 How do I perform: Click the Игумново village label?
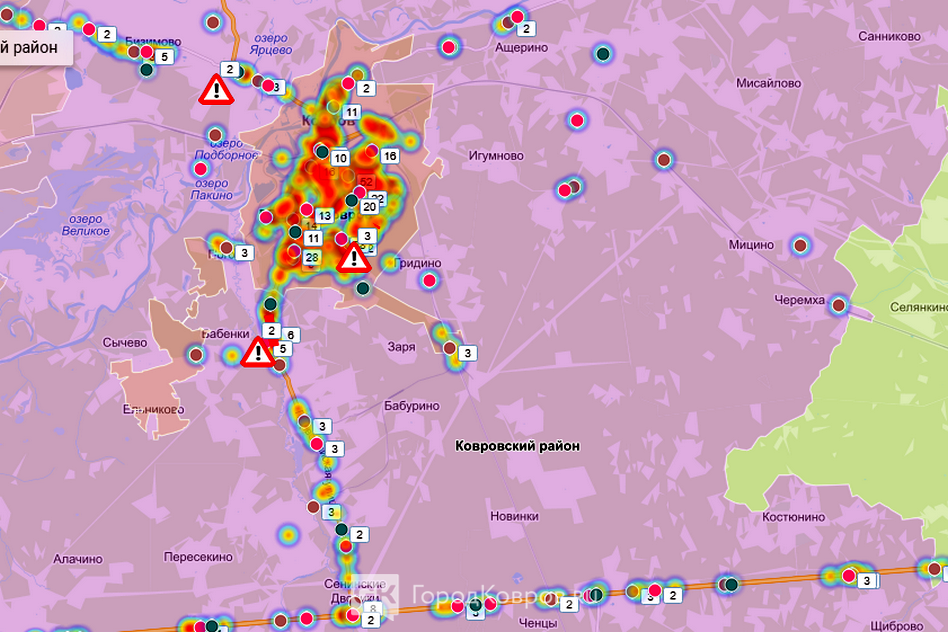pyautogui.click(x=495, y=156)
